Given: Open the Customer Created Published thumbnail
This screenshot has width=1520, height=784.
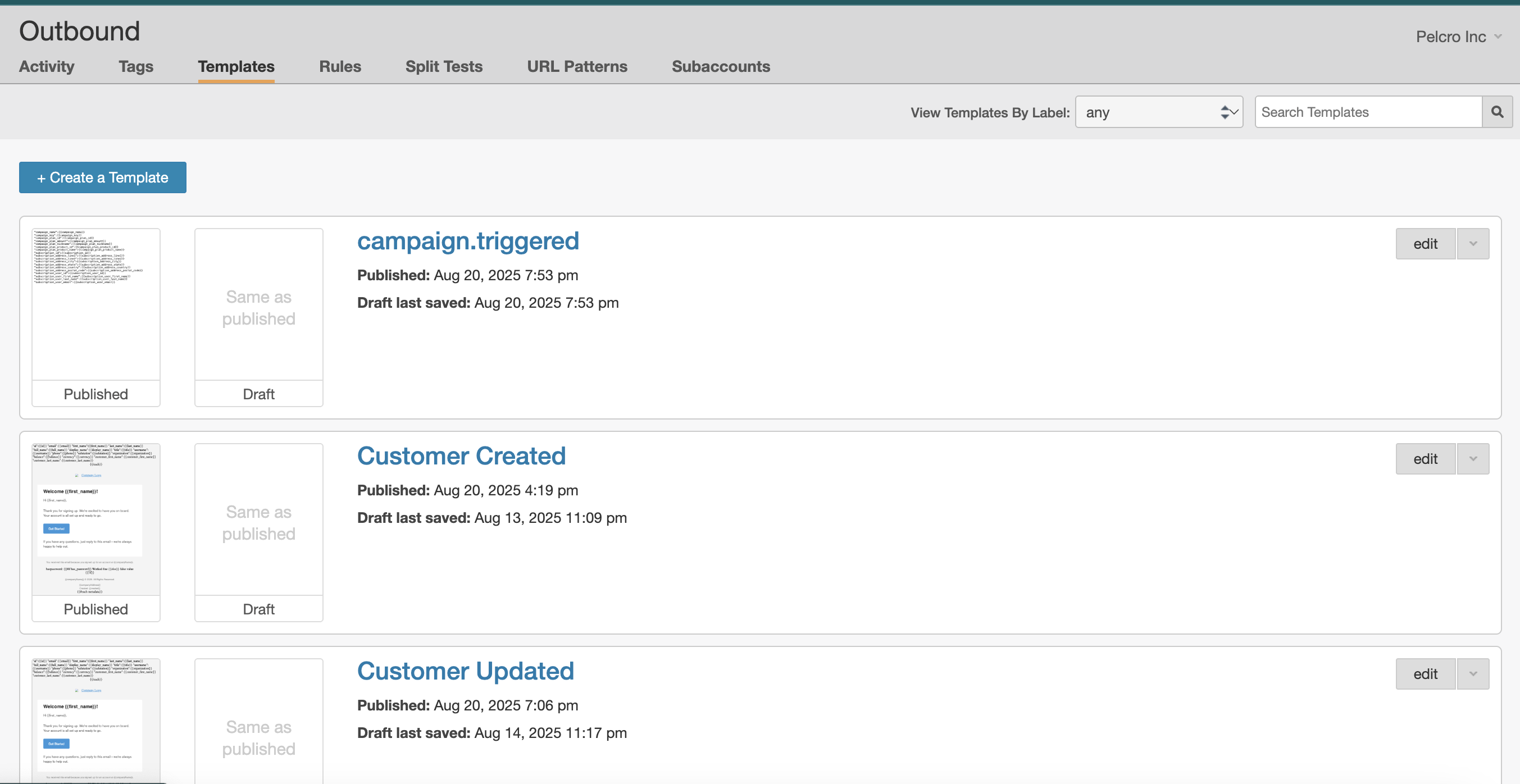Looking at the screenshot, I should [x=95, y=533].
